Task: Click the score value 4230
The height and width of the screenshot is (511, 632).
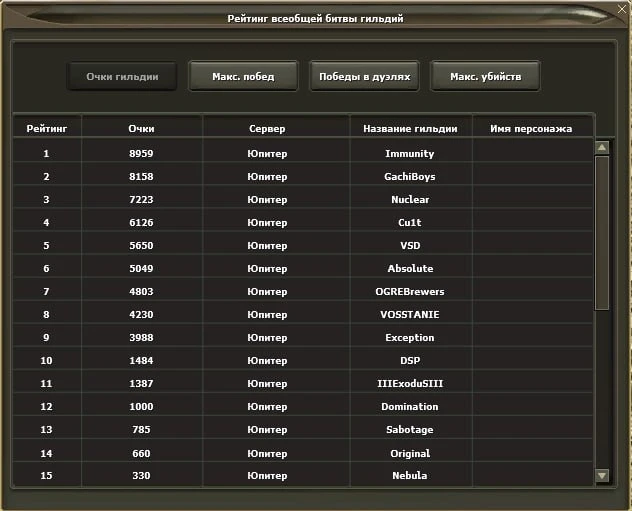Action: point(141,314)
